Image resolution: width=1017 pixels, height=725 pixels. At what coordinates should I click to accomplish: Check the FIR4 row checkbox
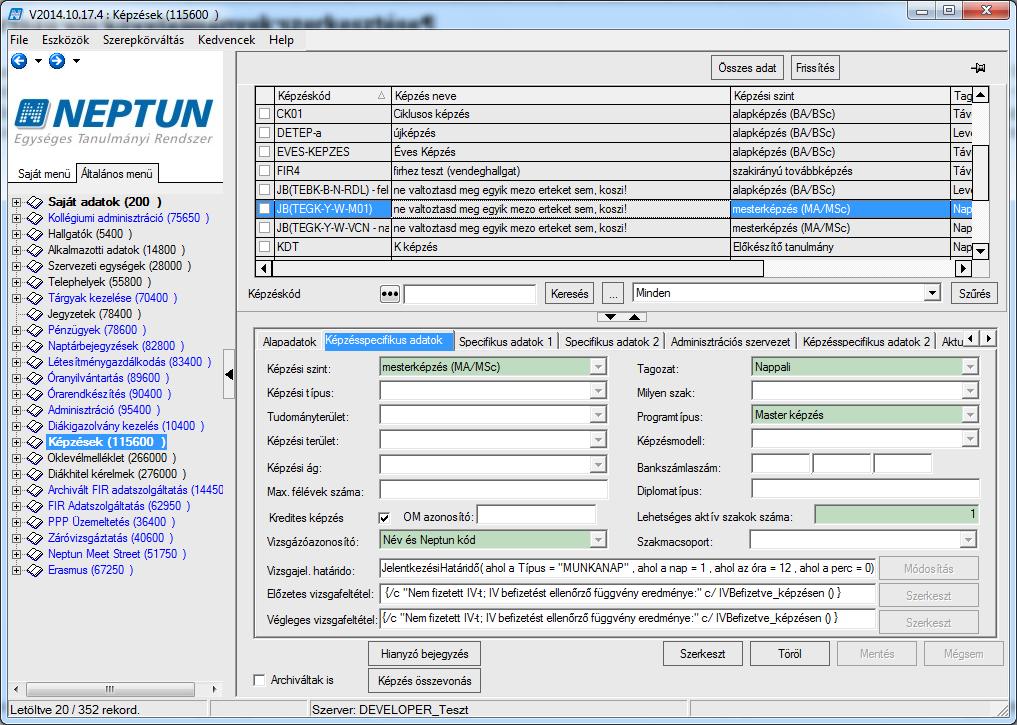(x=265, y=171)
